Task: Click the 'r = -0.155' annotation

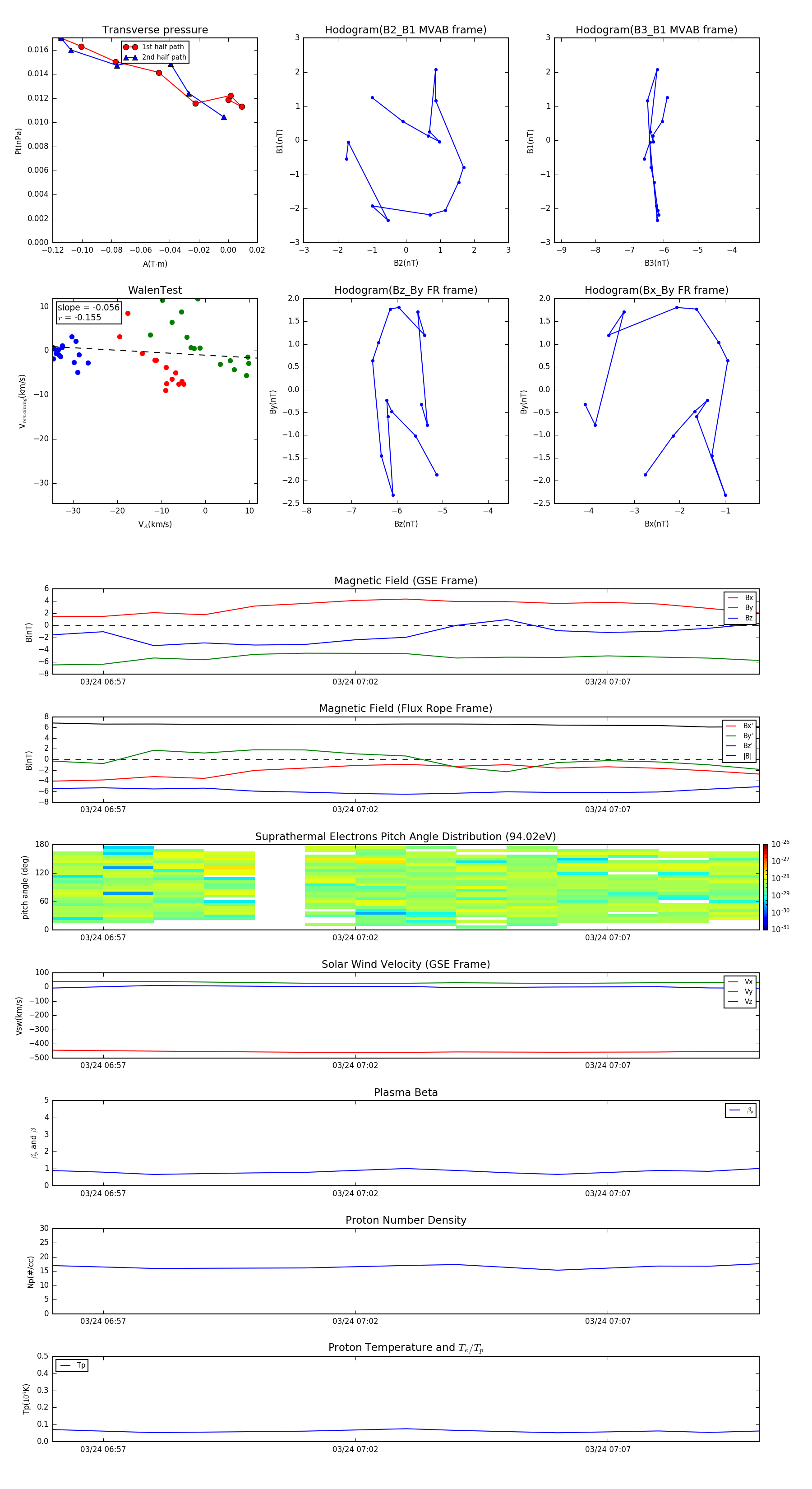Action: pos(80,317)
